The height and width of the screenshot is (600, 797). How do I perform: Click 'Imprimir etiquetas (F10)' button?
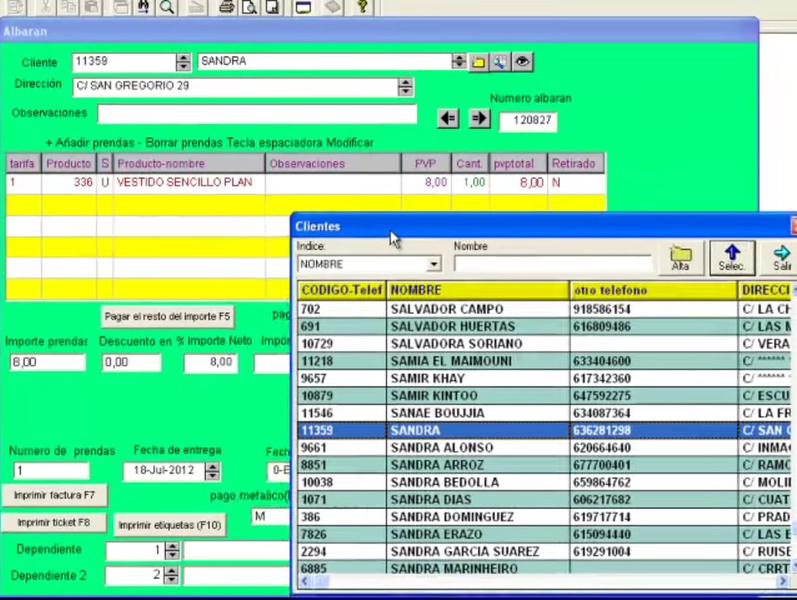[169, 525]
